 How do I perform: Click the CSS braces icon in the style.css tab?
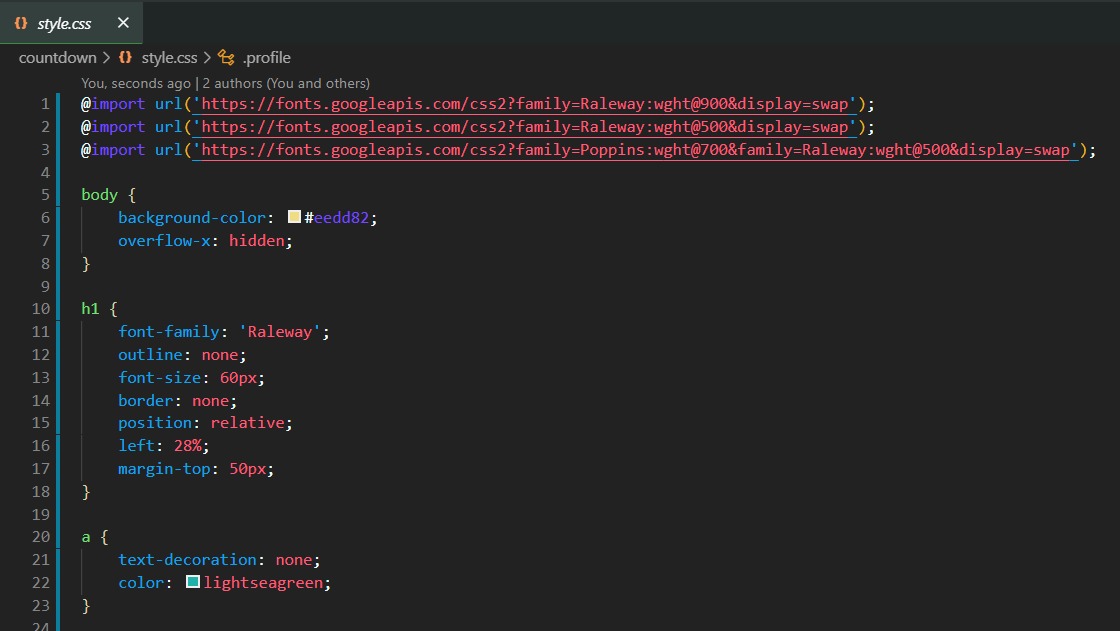click(x=21, y=23)
